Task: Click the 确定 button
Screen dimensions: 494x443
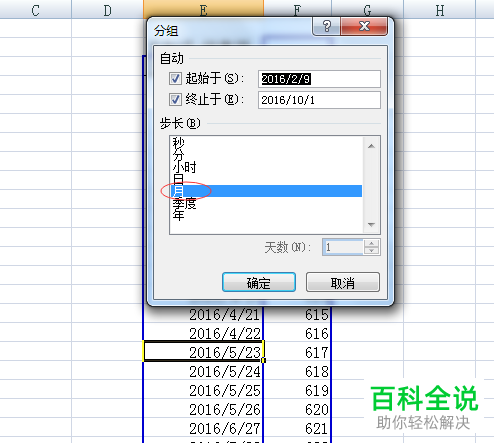Action: (x=259, y=282)
